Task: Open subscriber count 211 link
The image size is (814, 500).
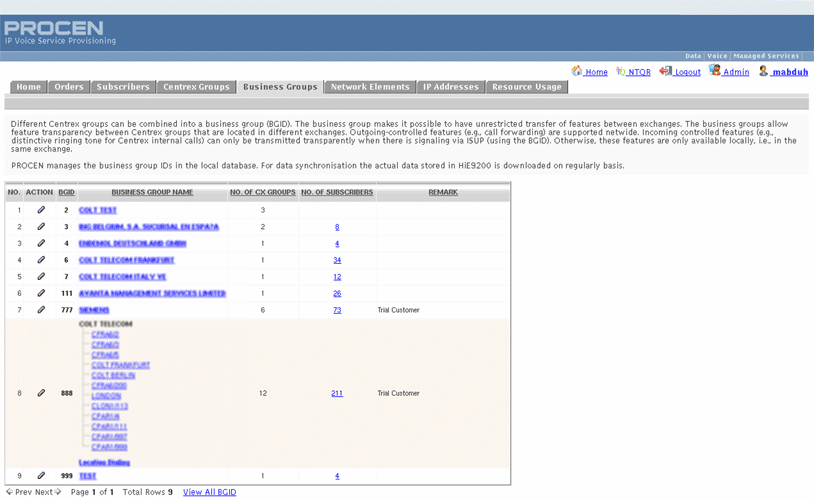Action: [337, 393]
